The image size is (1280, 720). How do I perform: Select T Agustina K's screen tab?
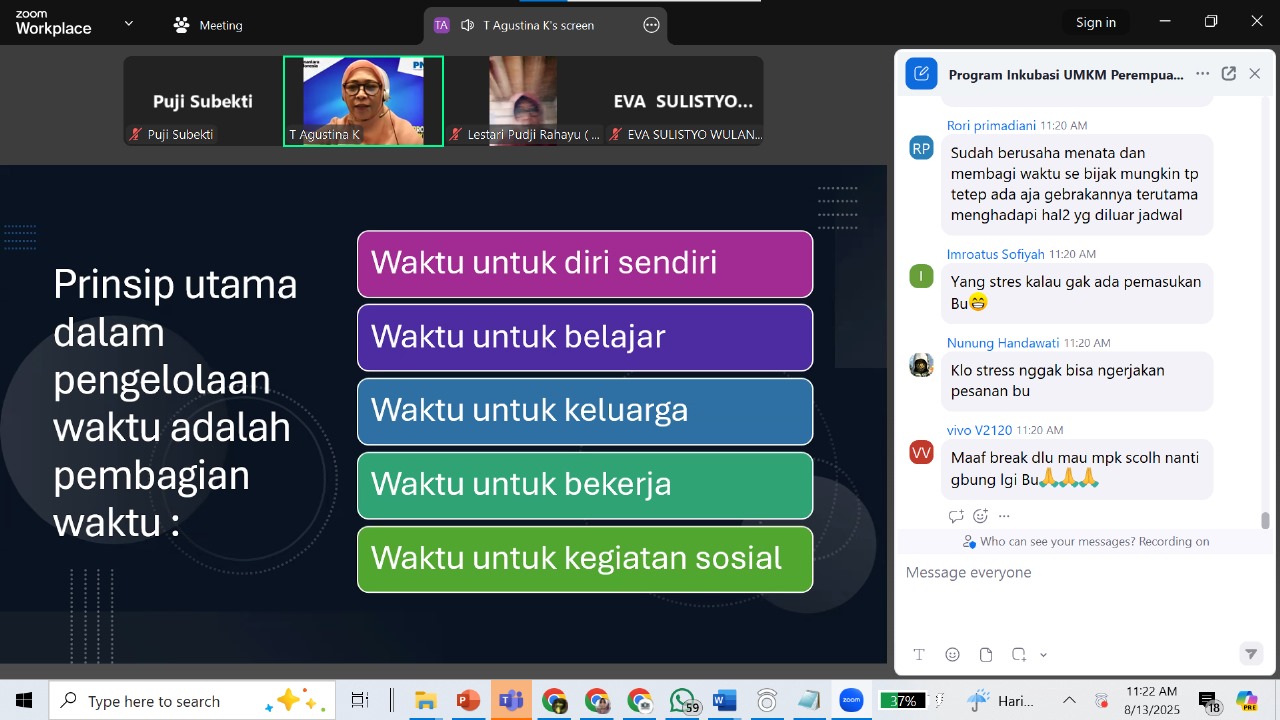point(537,25)
